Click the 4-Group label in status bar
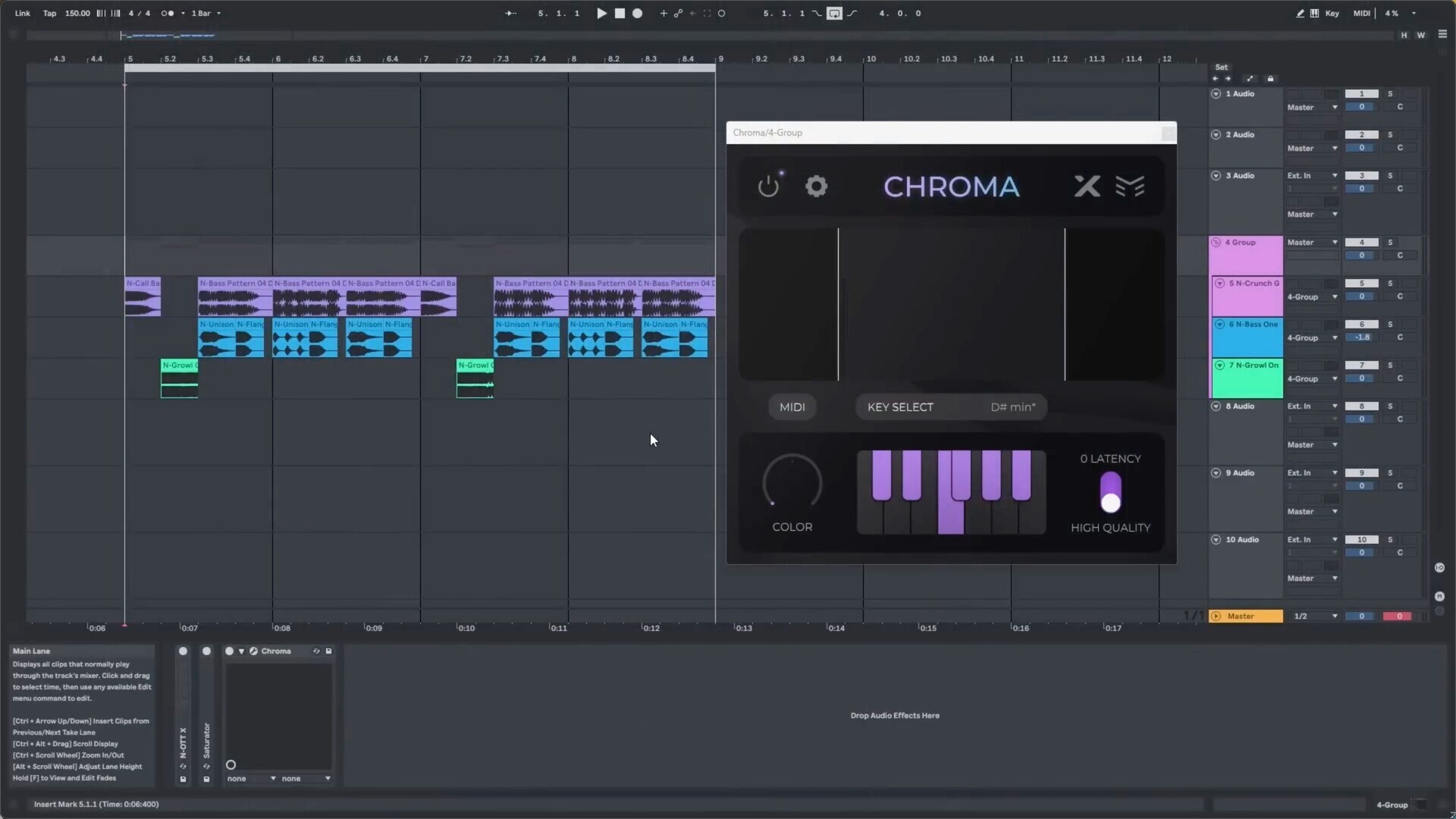This screenshot has height=819, width=1456. (1392, 805)
